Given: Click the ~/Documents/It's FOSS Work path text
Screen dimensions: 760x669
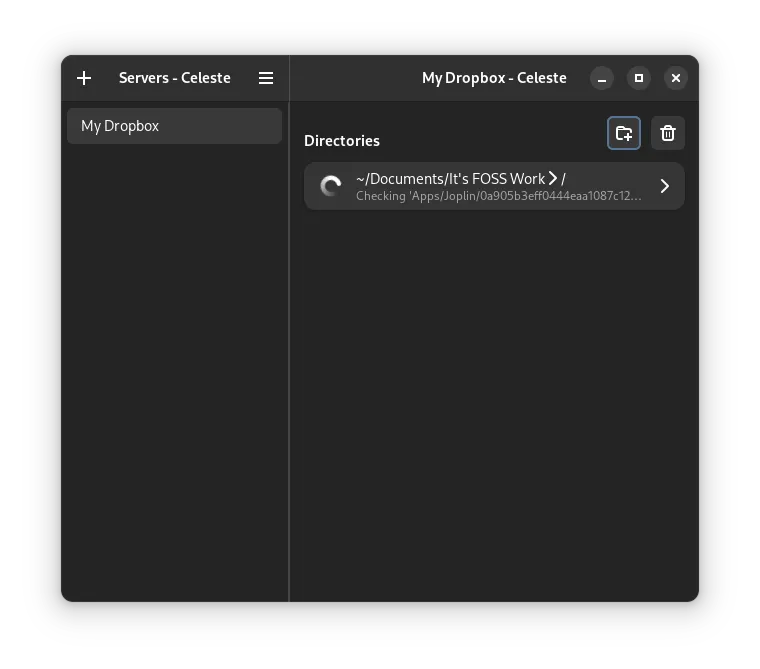Looking at the screenshot, I should [450, 179].
